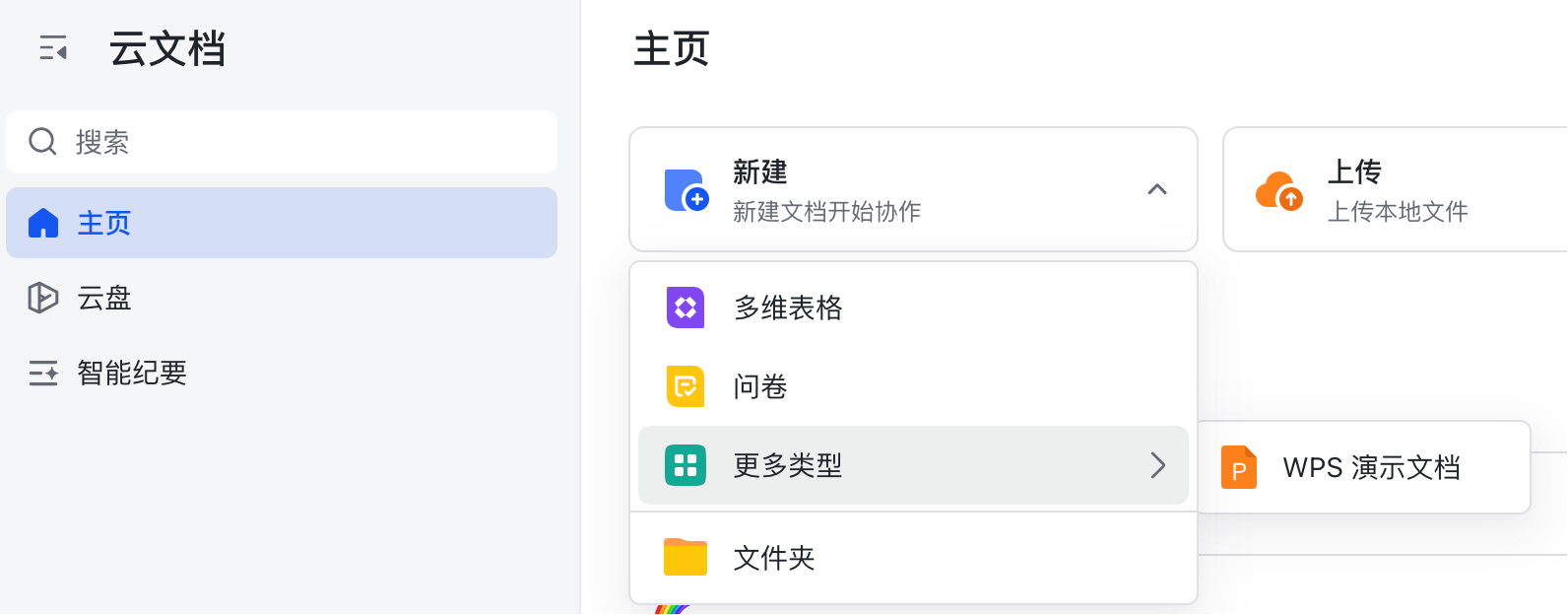This screenshot has height=615, width=1568.
Task: Focus the 搜索 search field
Action: point(295,142)
